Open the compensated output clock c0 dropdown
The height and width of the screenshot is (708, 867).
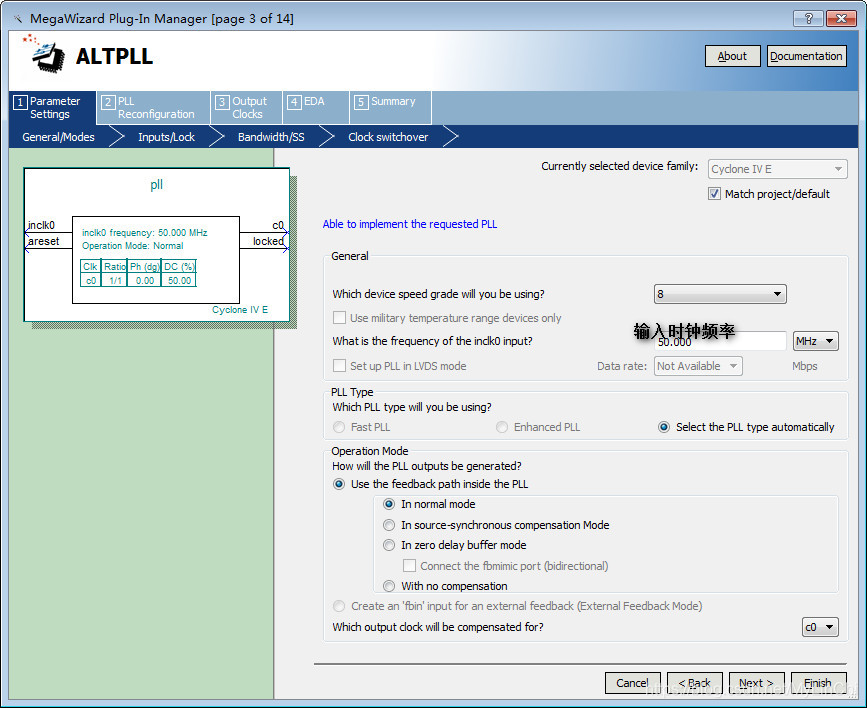[x=820, y=627]
